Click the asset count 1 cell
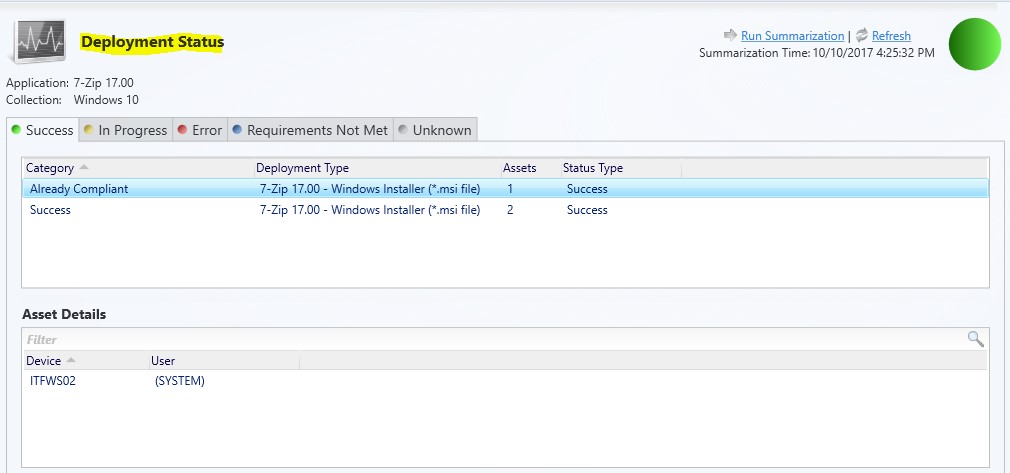Viewport: 1010px width, 473px height. [x=510, y=189]
